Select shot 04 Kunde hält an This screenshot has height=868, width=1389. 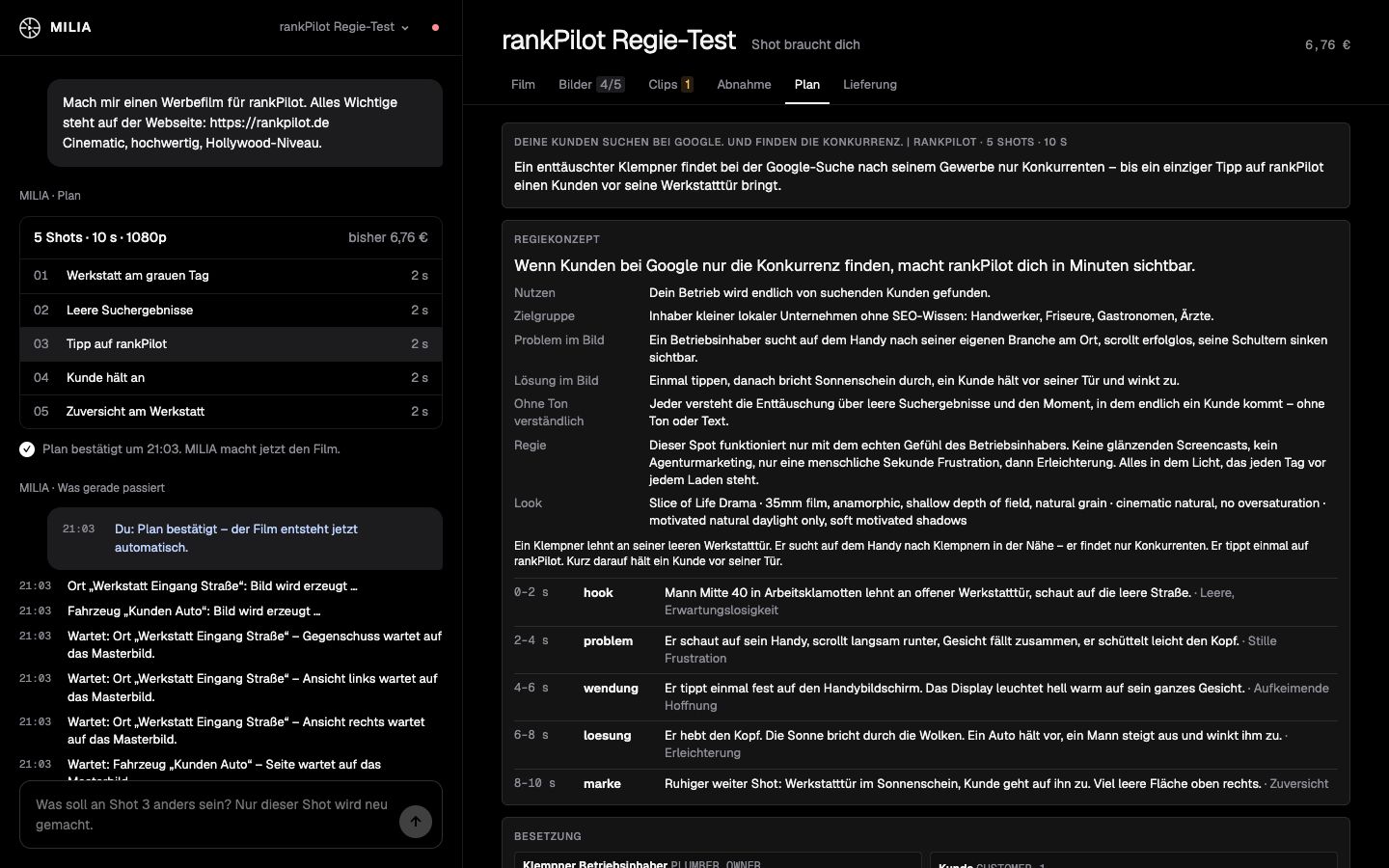coord(231,377)
